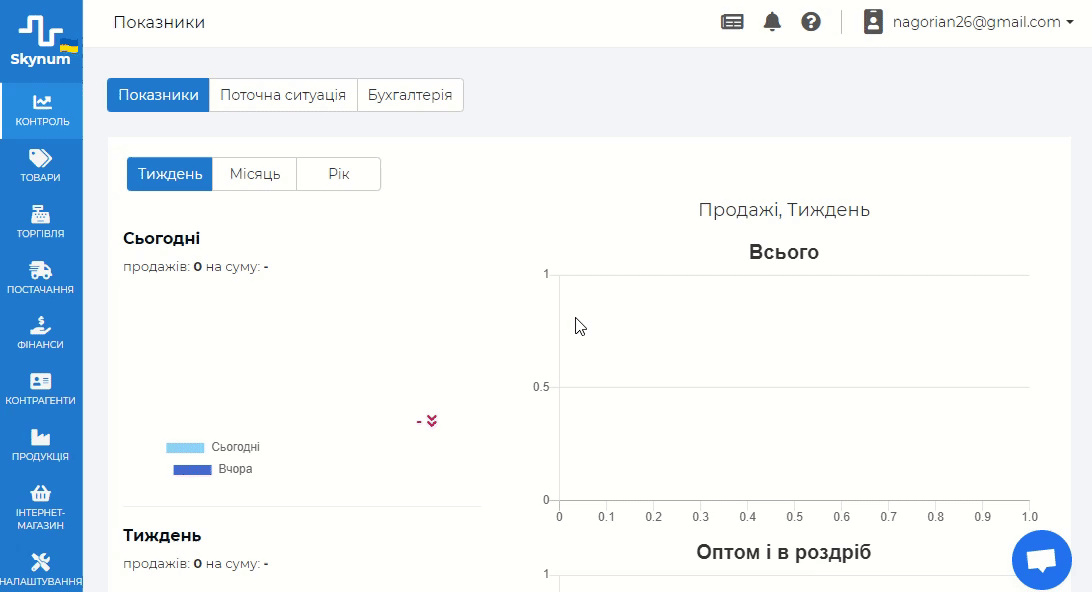Open the Контроль sidebar section
The image size is (1092, 592).
(42, 110)
